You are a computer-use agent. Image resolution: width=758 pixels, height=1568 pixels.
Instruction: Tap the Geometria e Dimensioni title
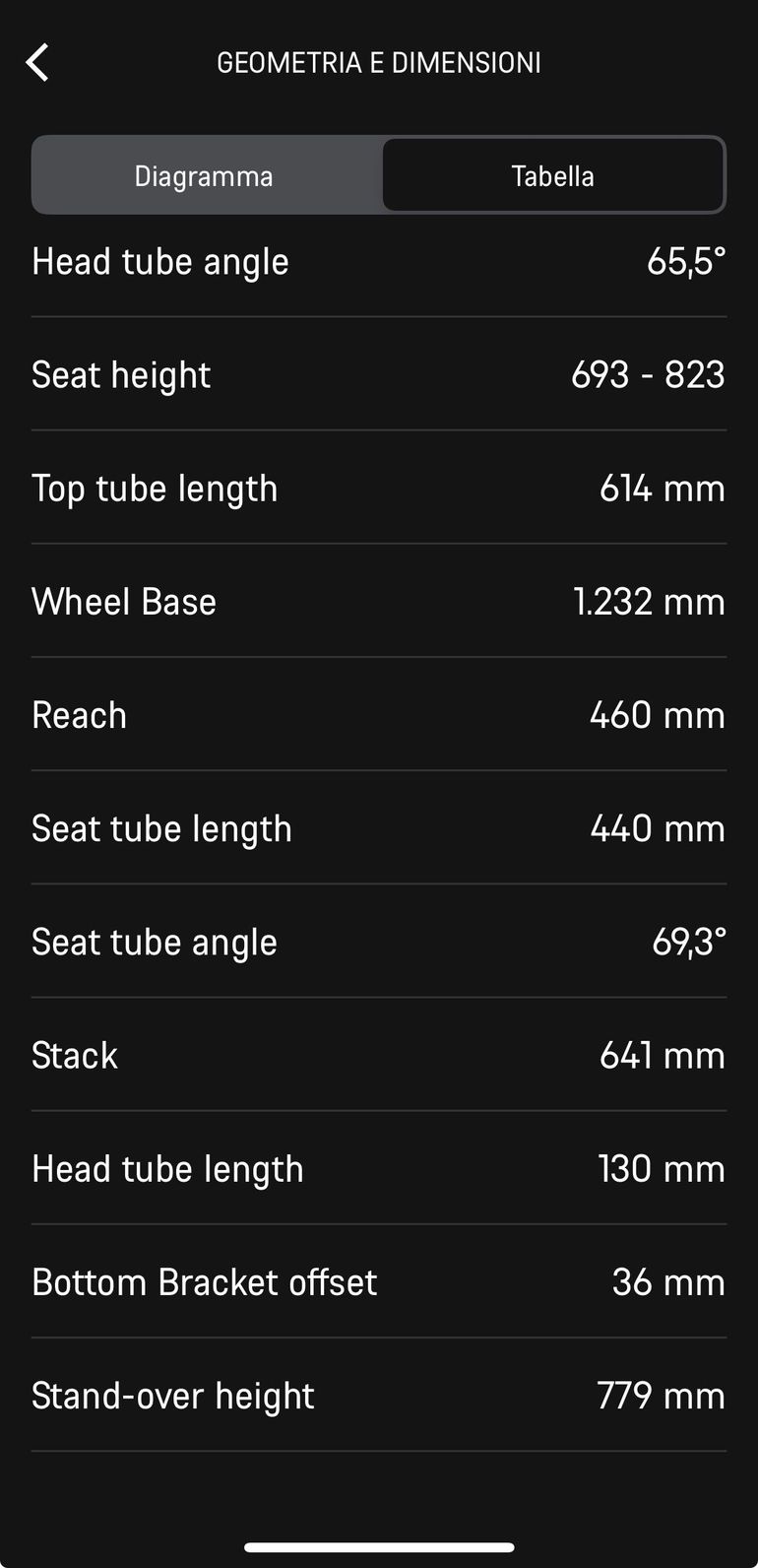click(x=379, y=63)
